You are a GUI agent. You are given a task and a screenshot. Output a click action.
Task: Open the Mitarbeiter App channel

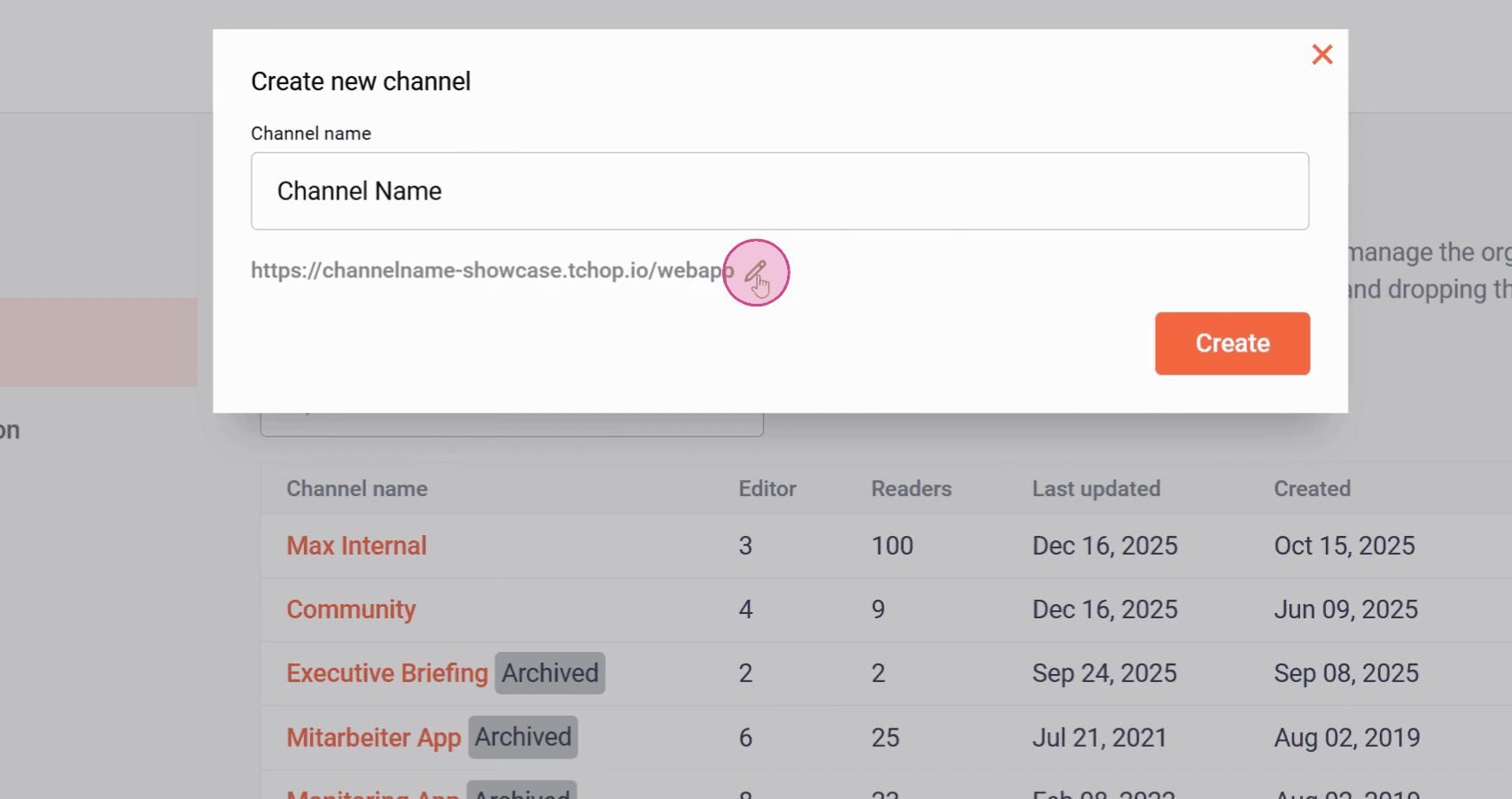pyautogui.click(x=374, y=737)
